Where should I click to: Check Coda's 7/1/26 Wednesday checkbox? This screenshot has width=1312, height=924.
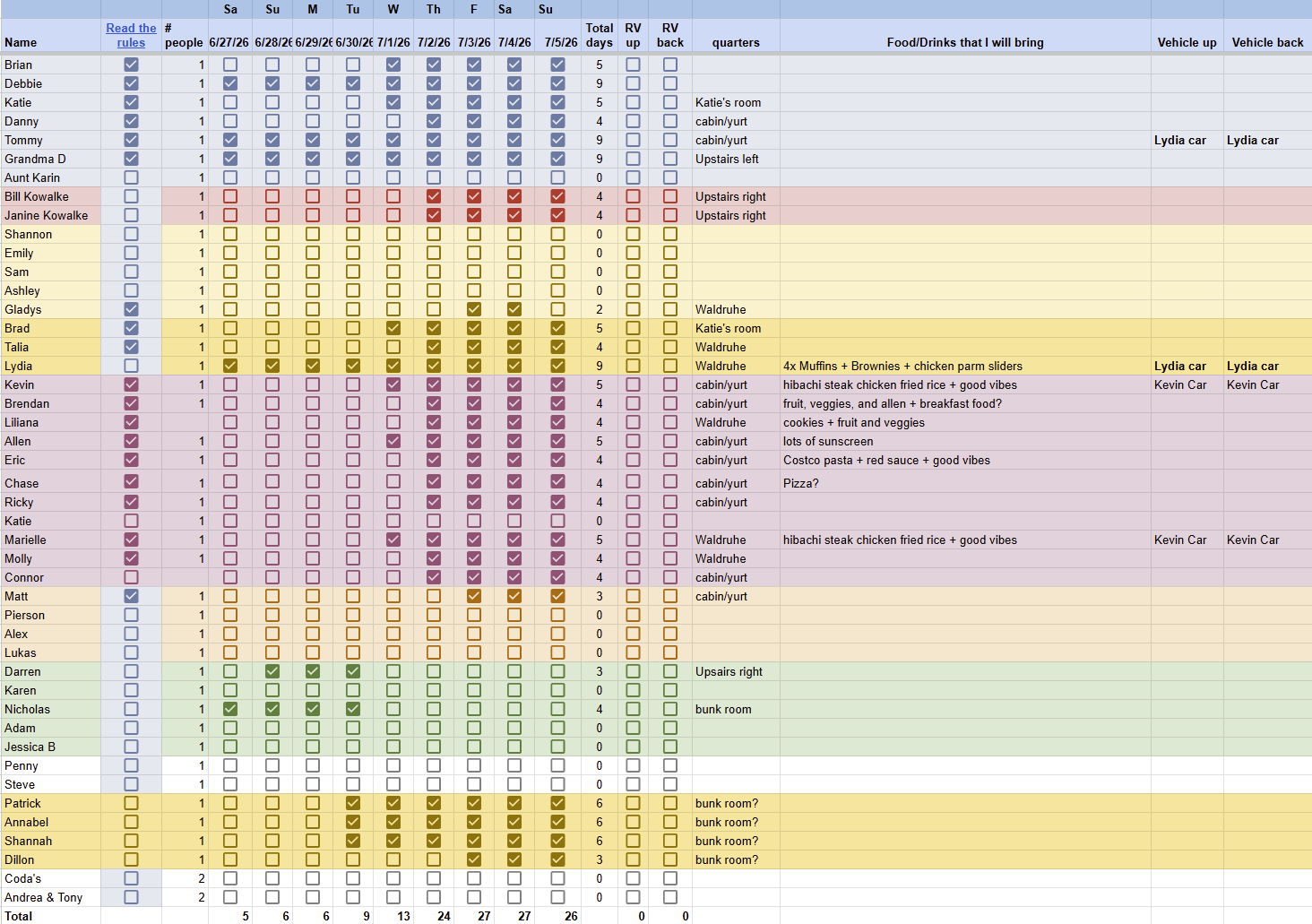tap(393, 878)
